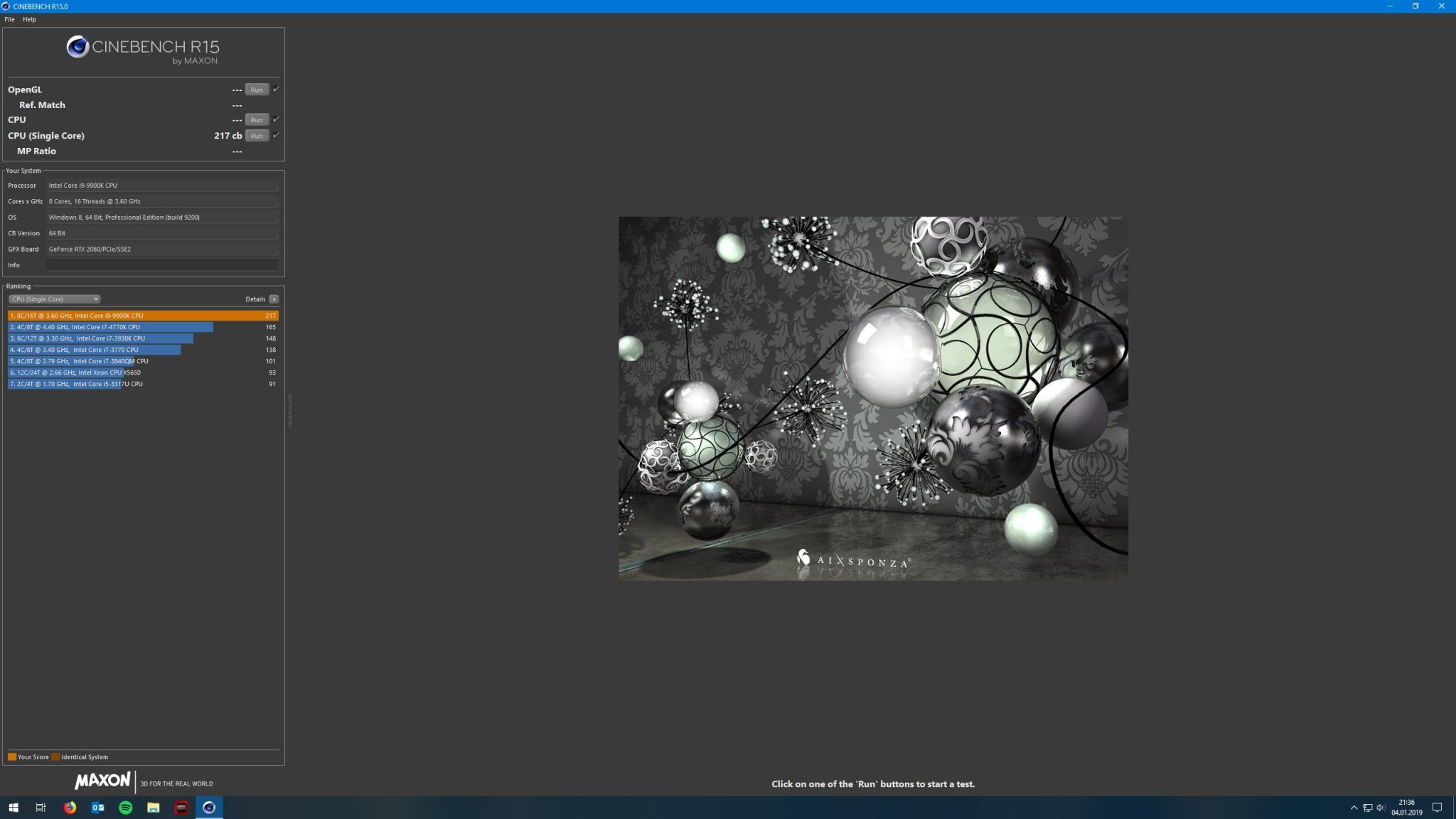Uncheck the OpenGL test checkbox
The image size is (1456, 819).
point(276,89)
